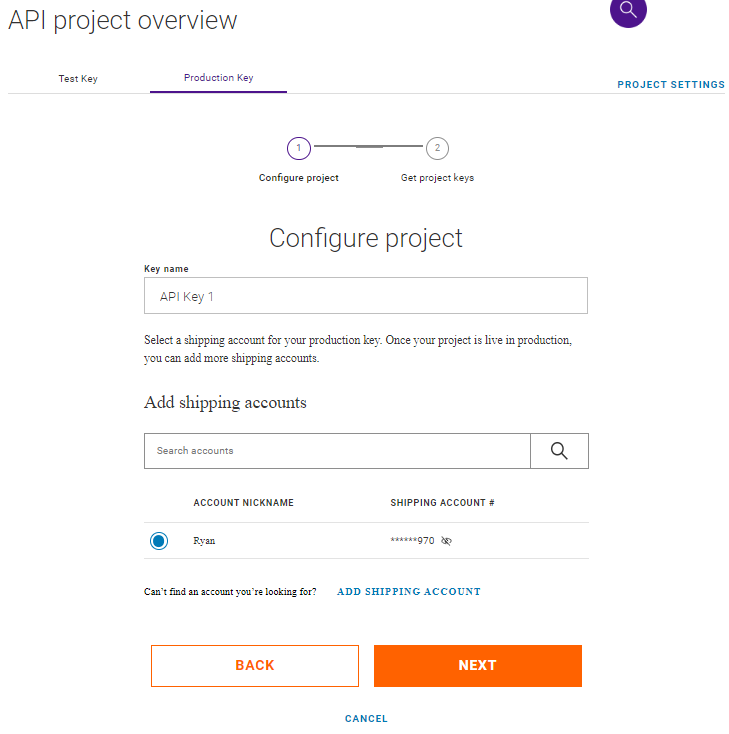The width and height of the screenshot is (729, 734).
Task: Click the Account Nickname column header
Action: click(243, 503)
